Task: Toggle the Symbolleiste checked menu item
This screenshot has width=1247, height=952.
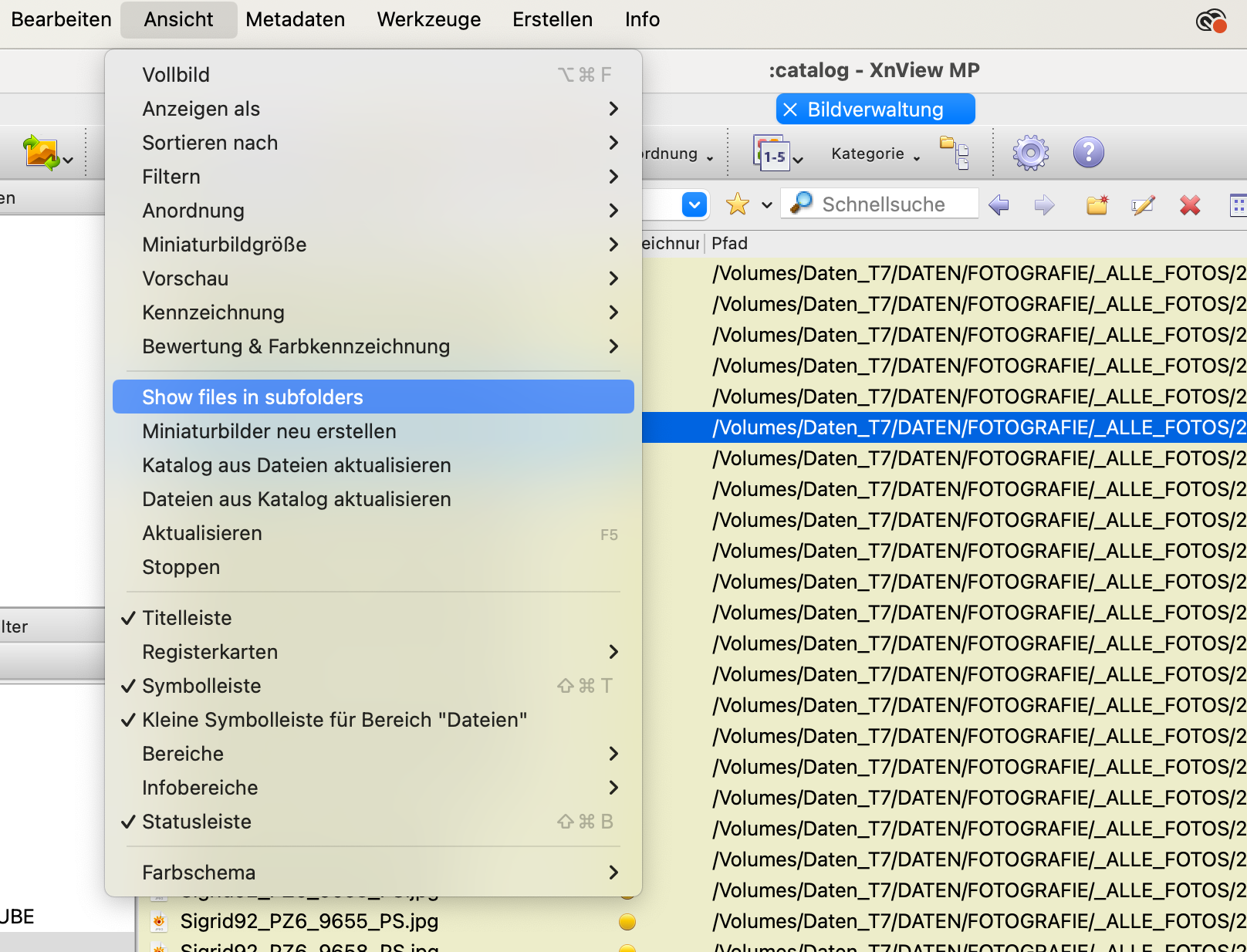Action: tap(201, 686)
